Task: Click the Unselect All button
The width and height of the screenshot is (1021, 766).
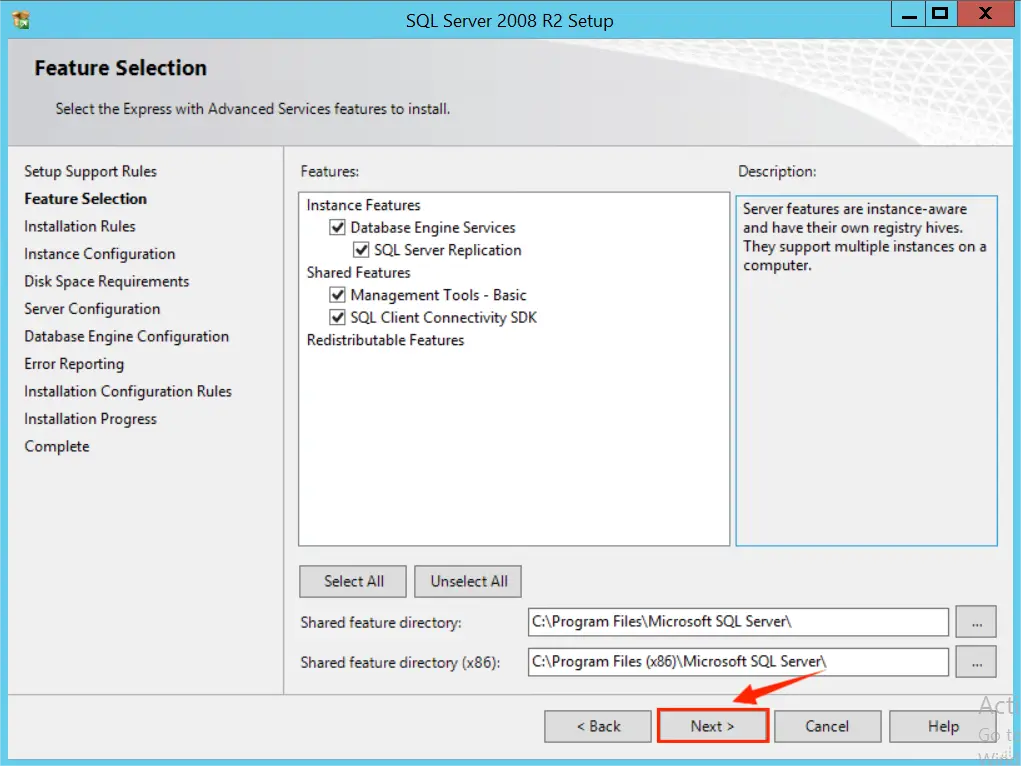Action: [467, 581]
